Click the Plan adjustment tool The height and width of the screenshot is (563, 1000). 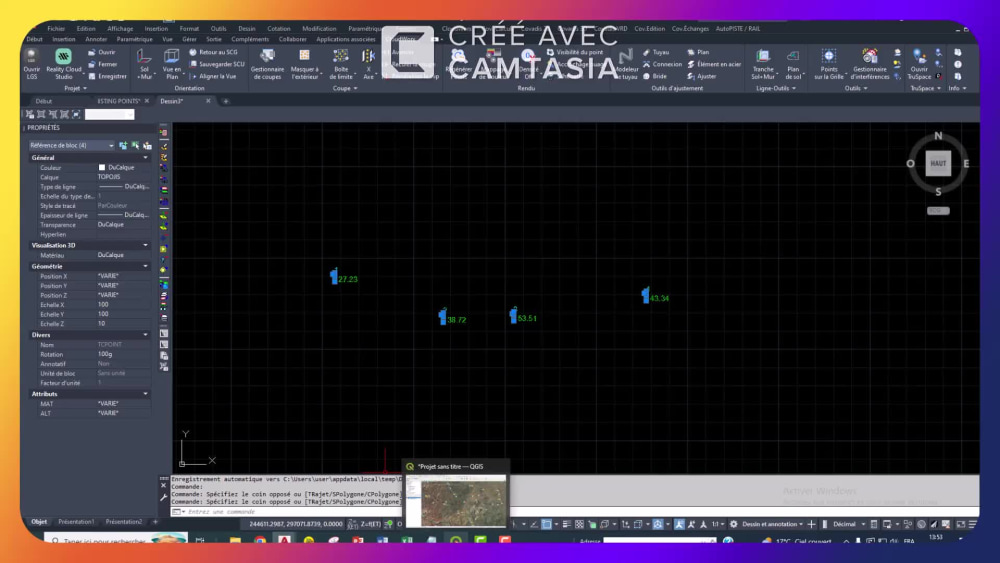coord(698,52)
